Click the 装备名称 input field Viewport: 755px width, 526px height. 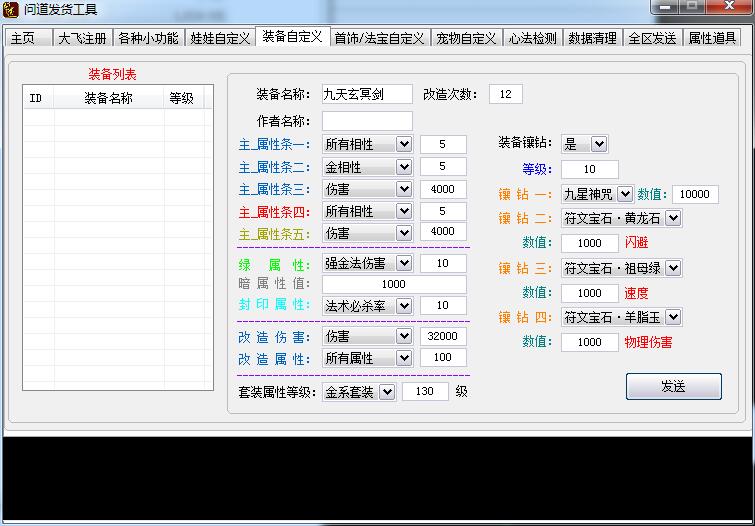pyautogui.click(x=366, y=94)
